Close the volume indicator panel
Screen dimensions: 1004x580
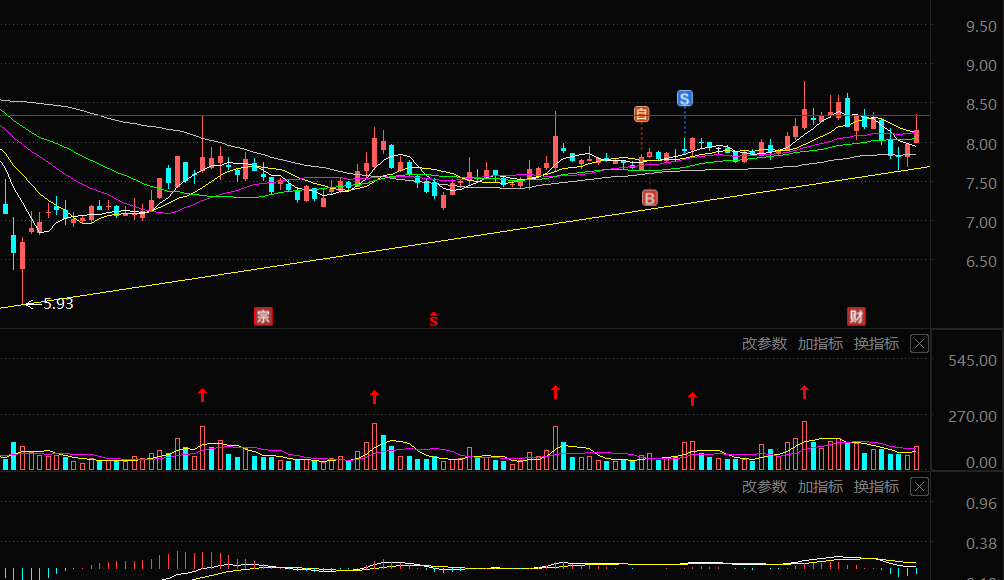[x=919, y=344]
